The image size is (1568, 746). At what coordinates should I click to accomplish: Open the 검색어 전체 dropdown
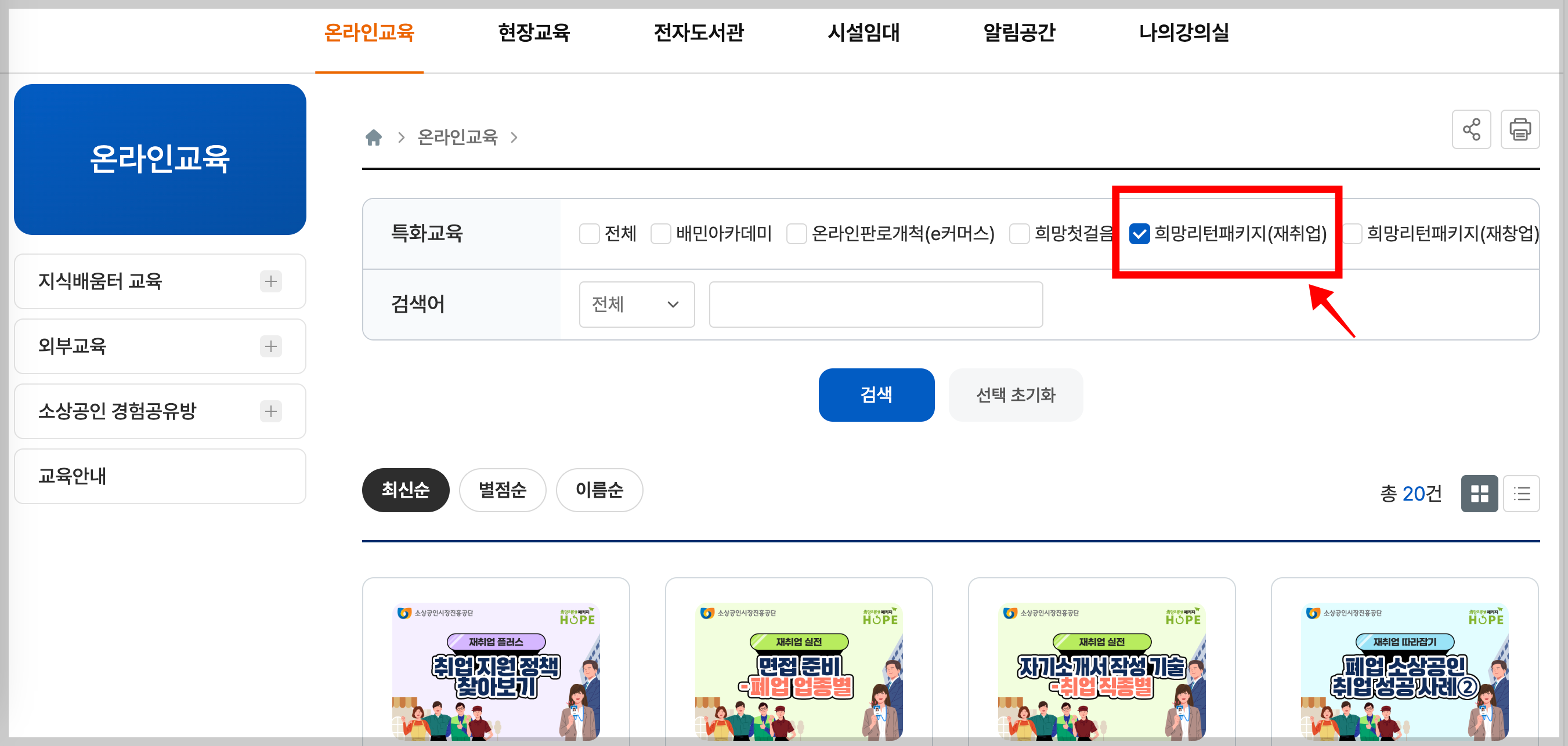click(636, 304)
